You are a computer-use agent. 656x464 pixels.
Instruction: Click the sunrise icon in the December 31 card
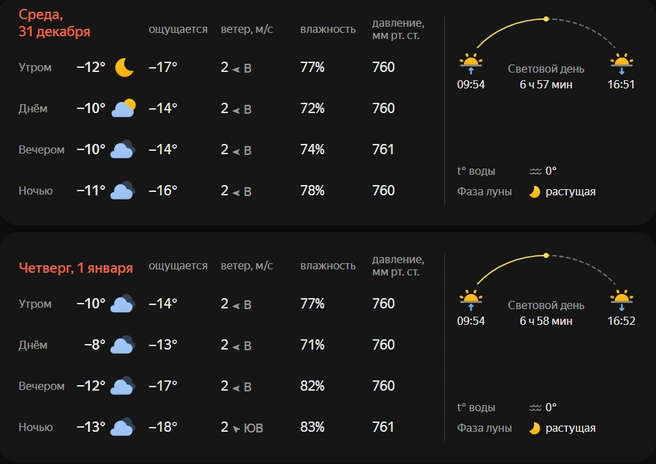[x=471, y=65]
